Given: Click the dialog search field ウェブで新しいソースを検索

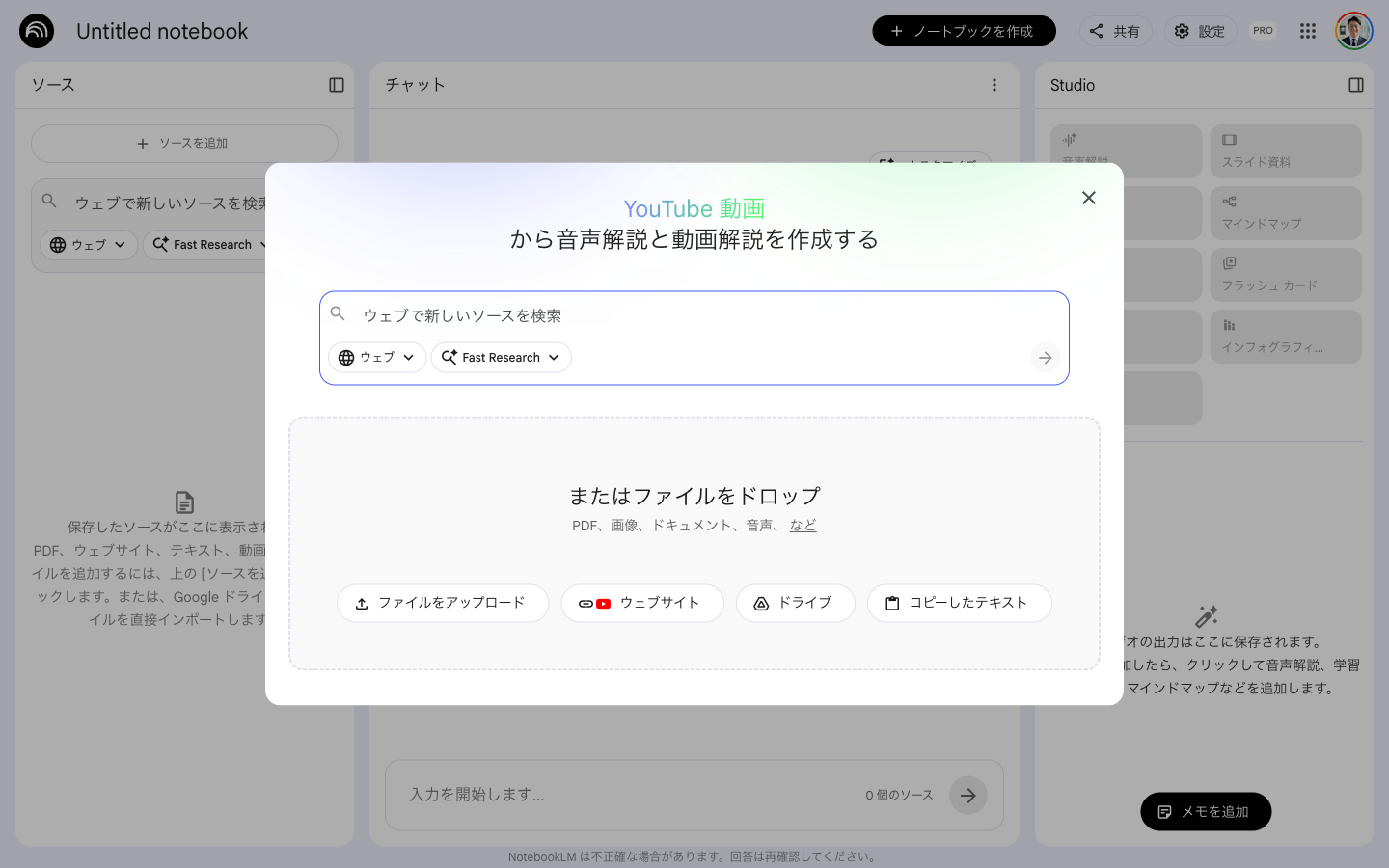Looking at the screenshot, I should pyautogui.click(x=694, y=315).
